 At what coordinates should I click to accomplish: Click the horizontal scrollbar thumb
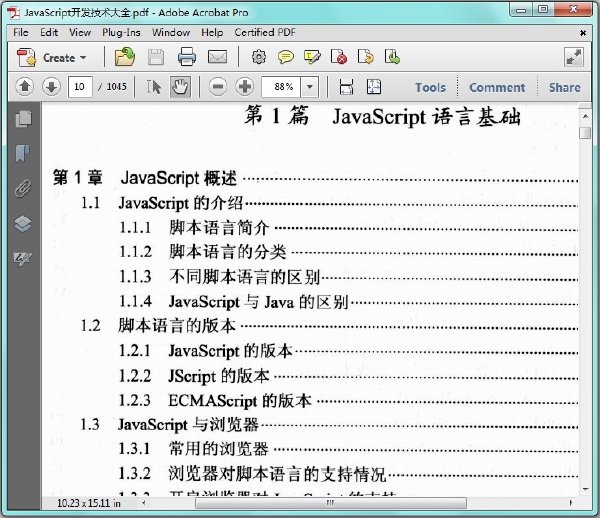pos(331,503)
